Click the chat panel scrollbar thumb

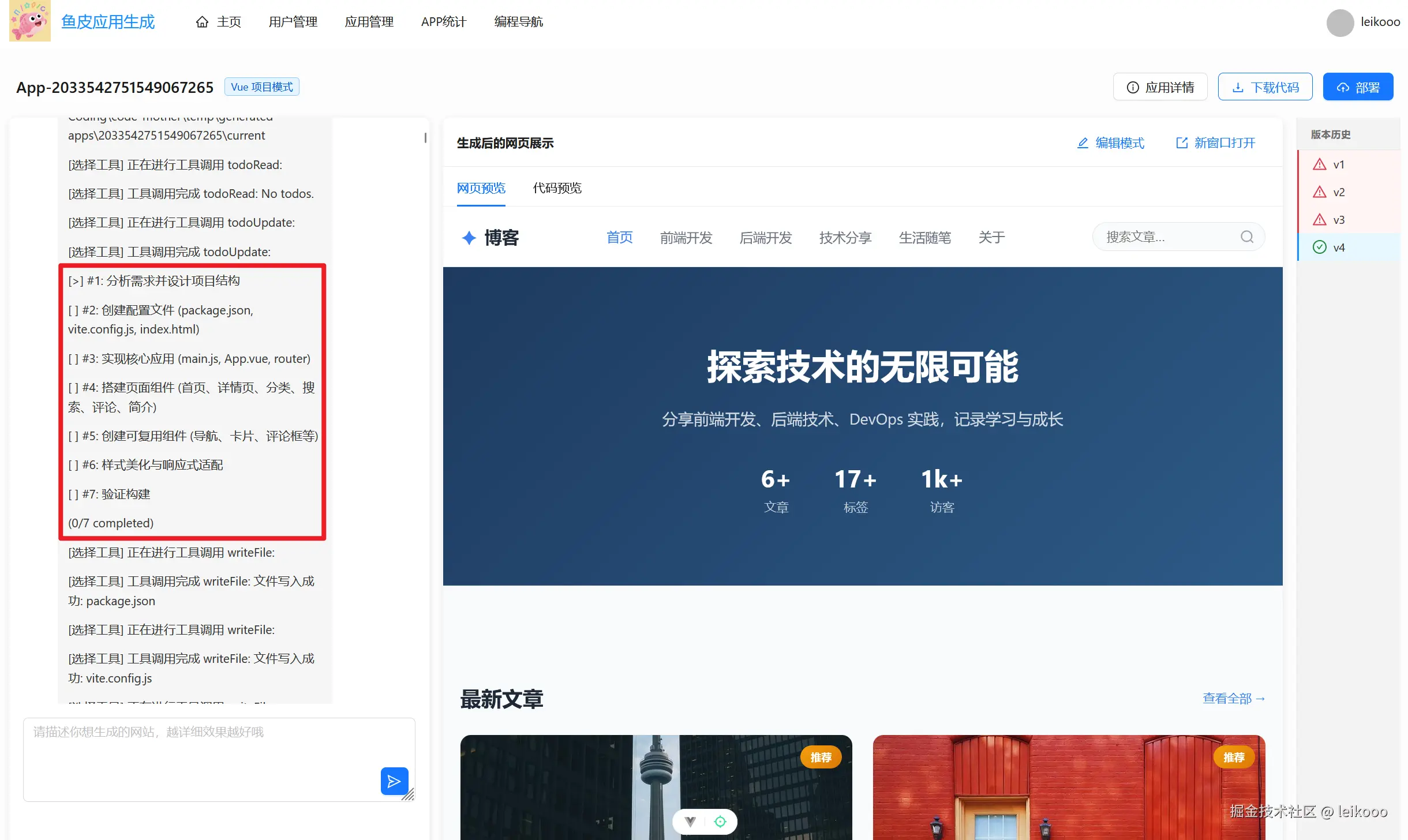(425, 138)
